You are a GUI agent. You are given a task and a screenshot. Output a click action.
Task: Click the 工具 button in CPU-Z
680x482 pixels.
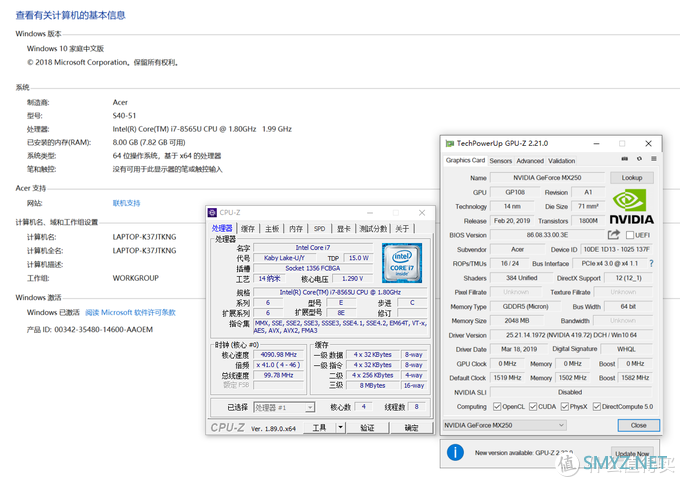(319, 428)
